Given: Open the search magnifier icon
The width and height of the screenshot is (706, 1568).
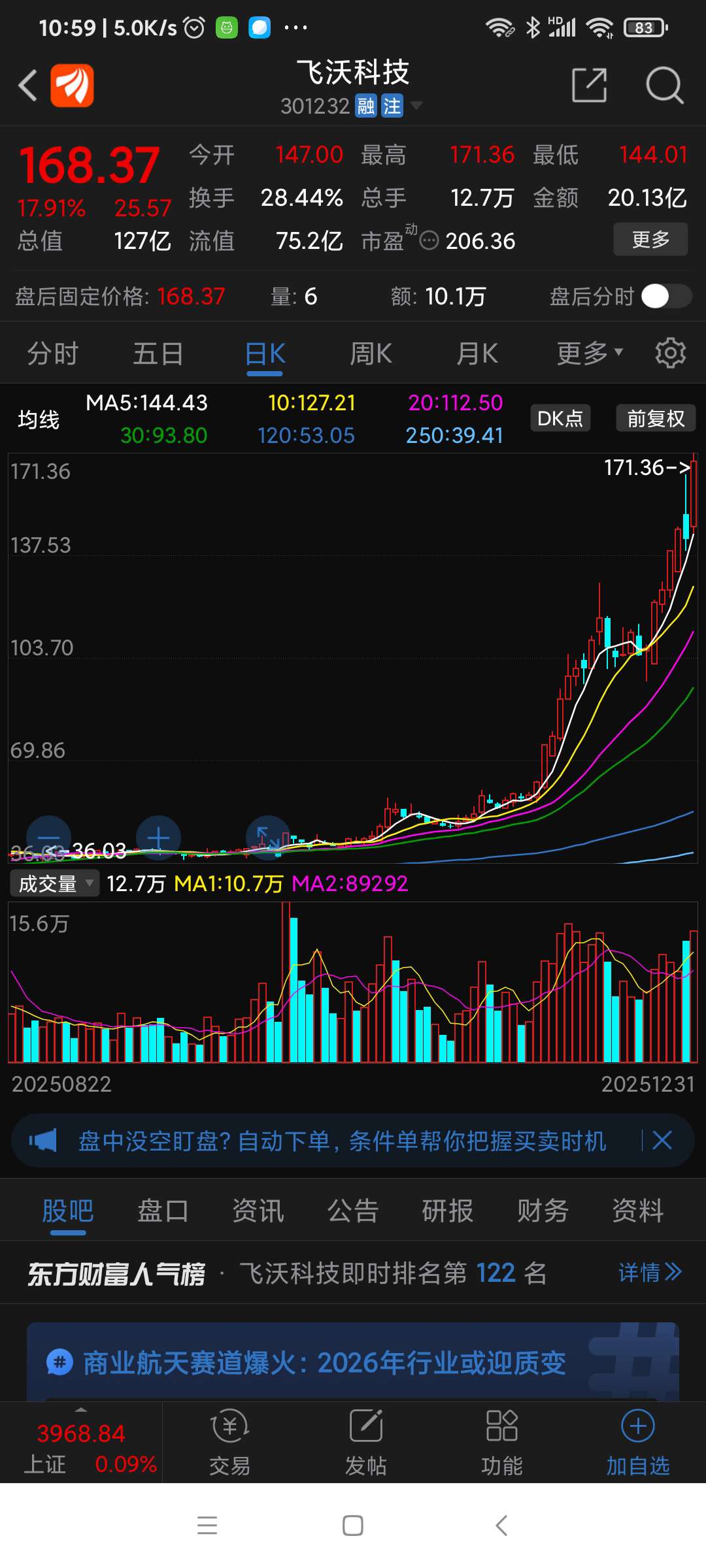Looking at the screenshot, I should pyautogui.click(x=664, y=85).
